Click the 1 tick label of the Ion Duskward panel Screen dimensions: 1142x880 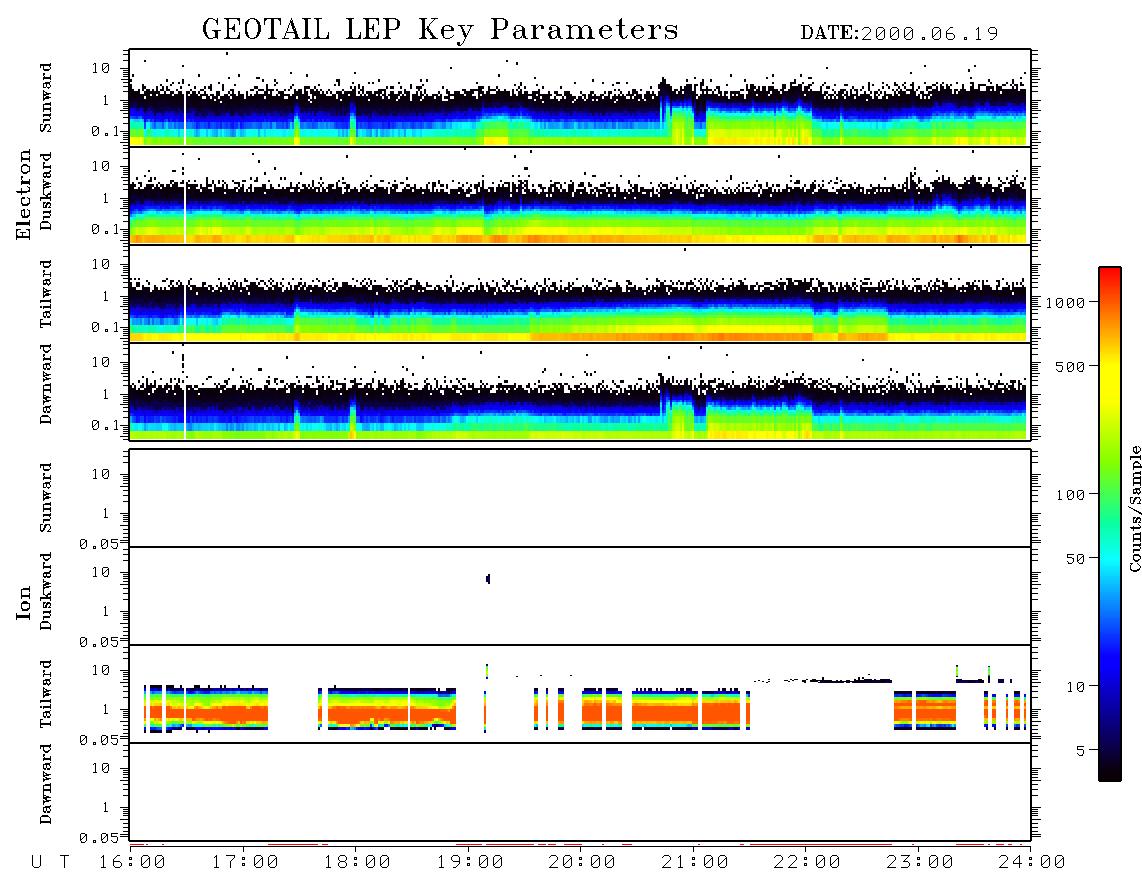pyautogui.click(x=106, y=611)
